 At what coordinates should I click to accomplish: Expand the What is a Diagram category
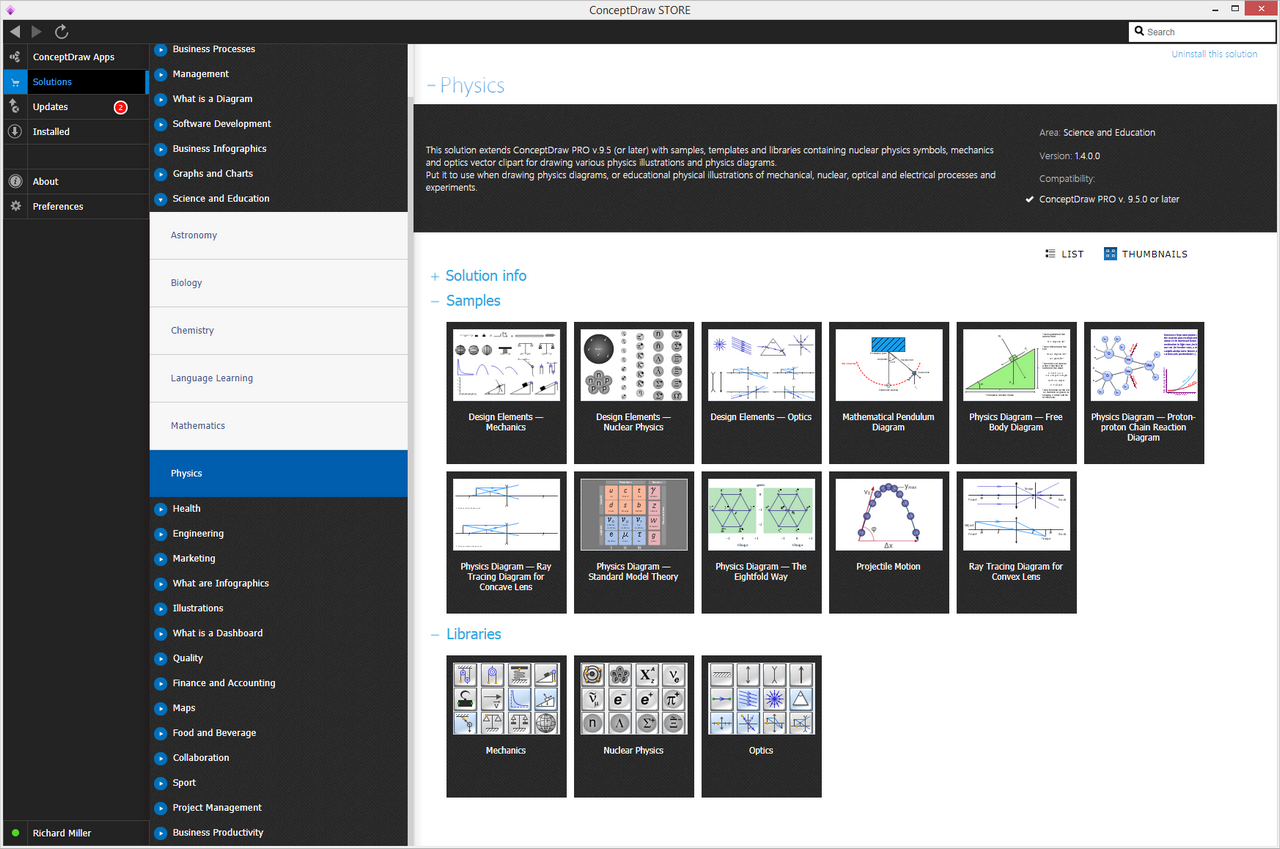(x=161, y=99)
